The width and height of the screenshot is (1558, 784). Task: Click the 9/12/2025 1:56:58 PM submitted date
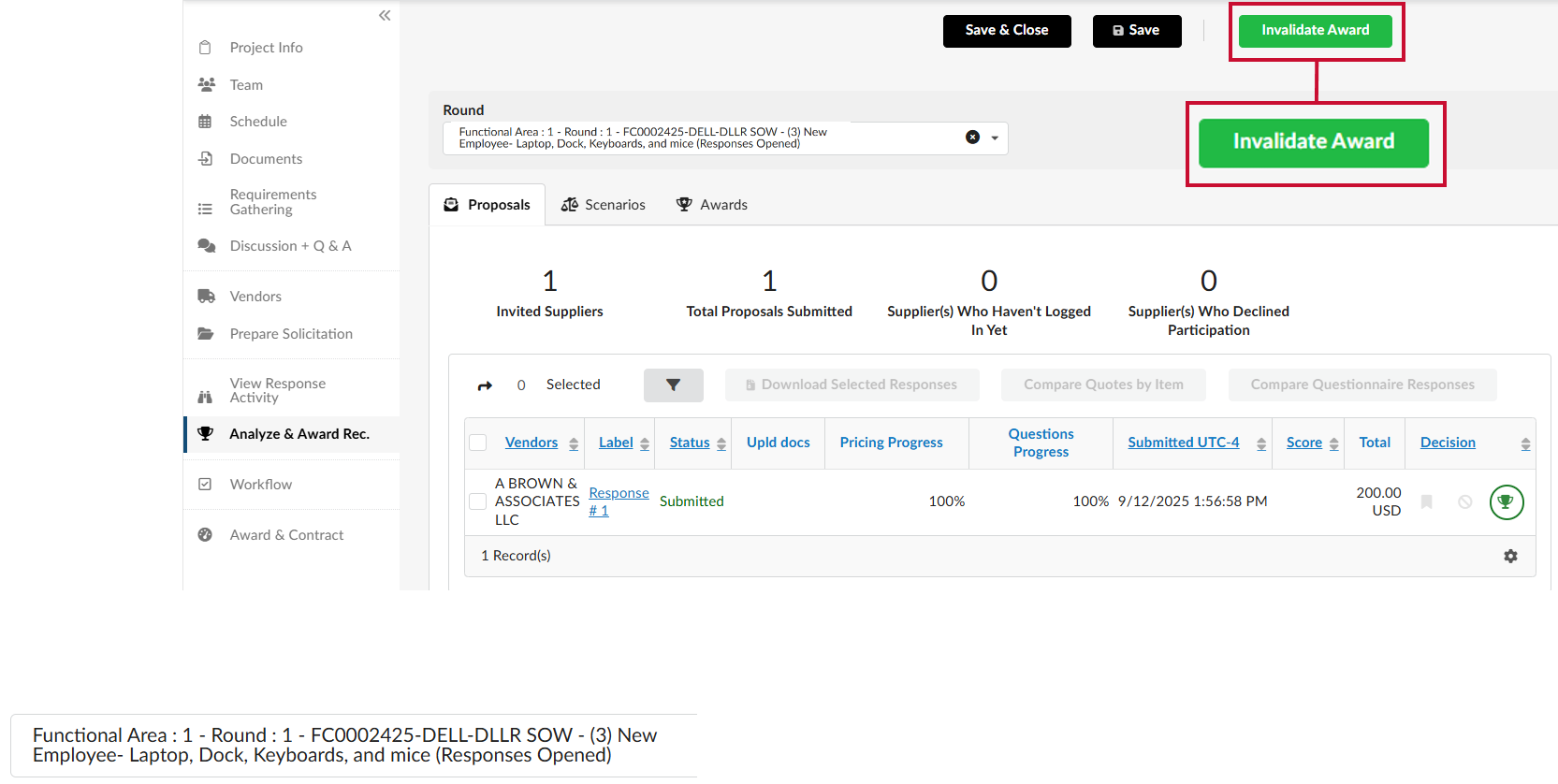pyautogui.click(x=1193, y=501)
